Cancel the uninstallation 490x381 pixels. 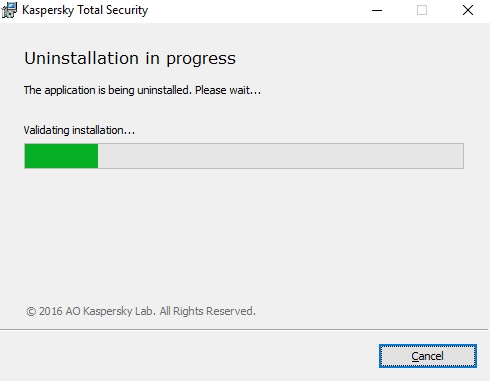(x=428, y=356)
